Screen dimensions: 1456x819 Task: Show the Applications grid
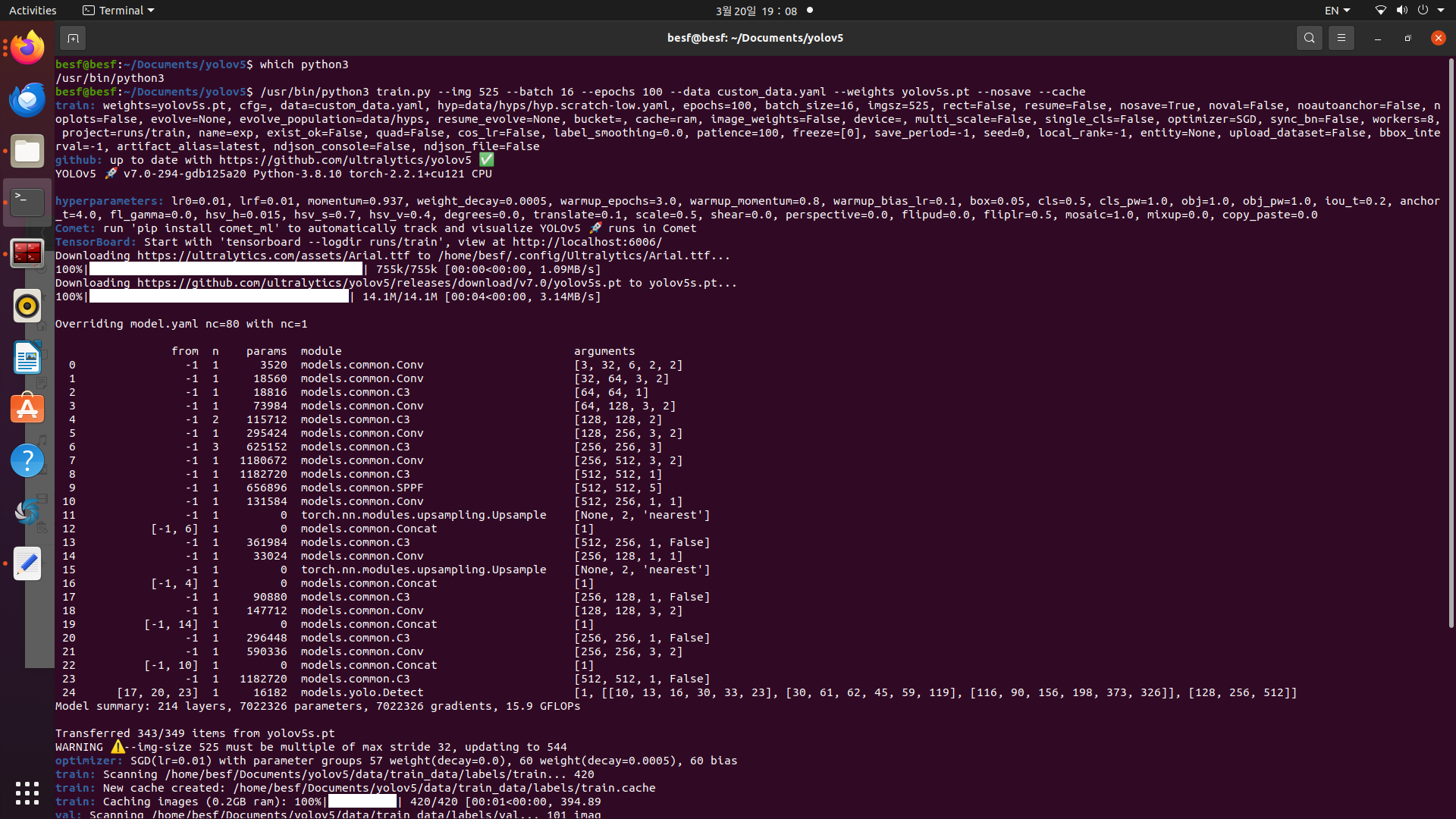(x=27, y=793)
